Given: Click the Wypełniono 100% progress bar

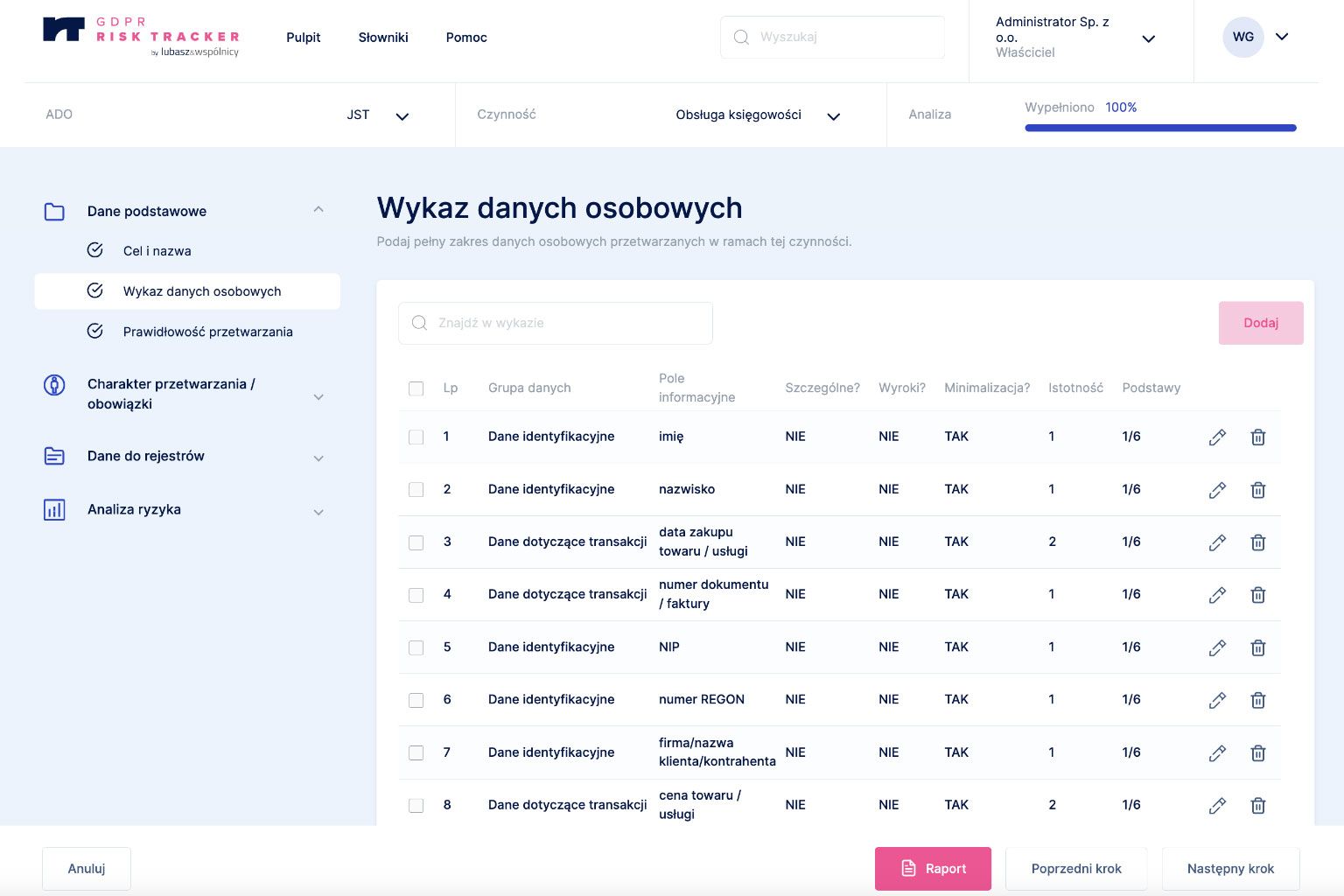Looking at the screenshot, I should tap(1160, 128).
